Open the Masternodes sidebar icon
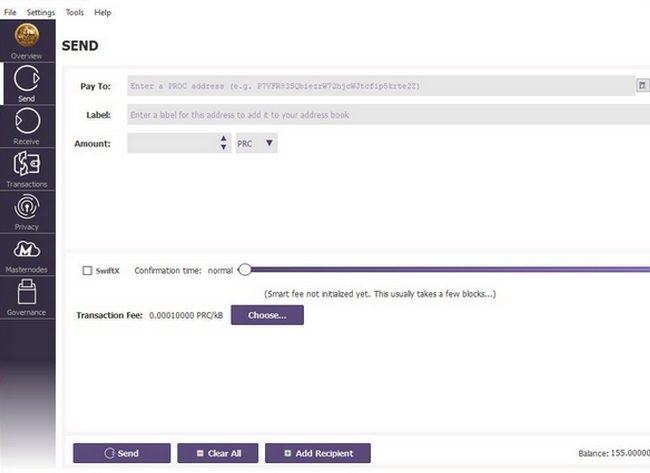Screen dimensions: 650x473 tap(26, 252)
